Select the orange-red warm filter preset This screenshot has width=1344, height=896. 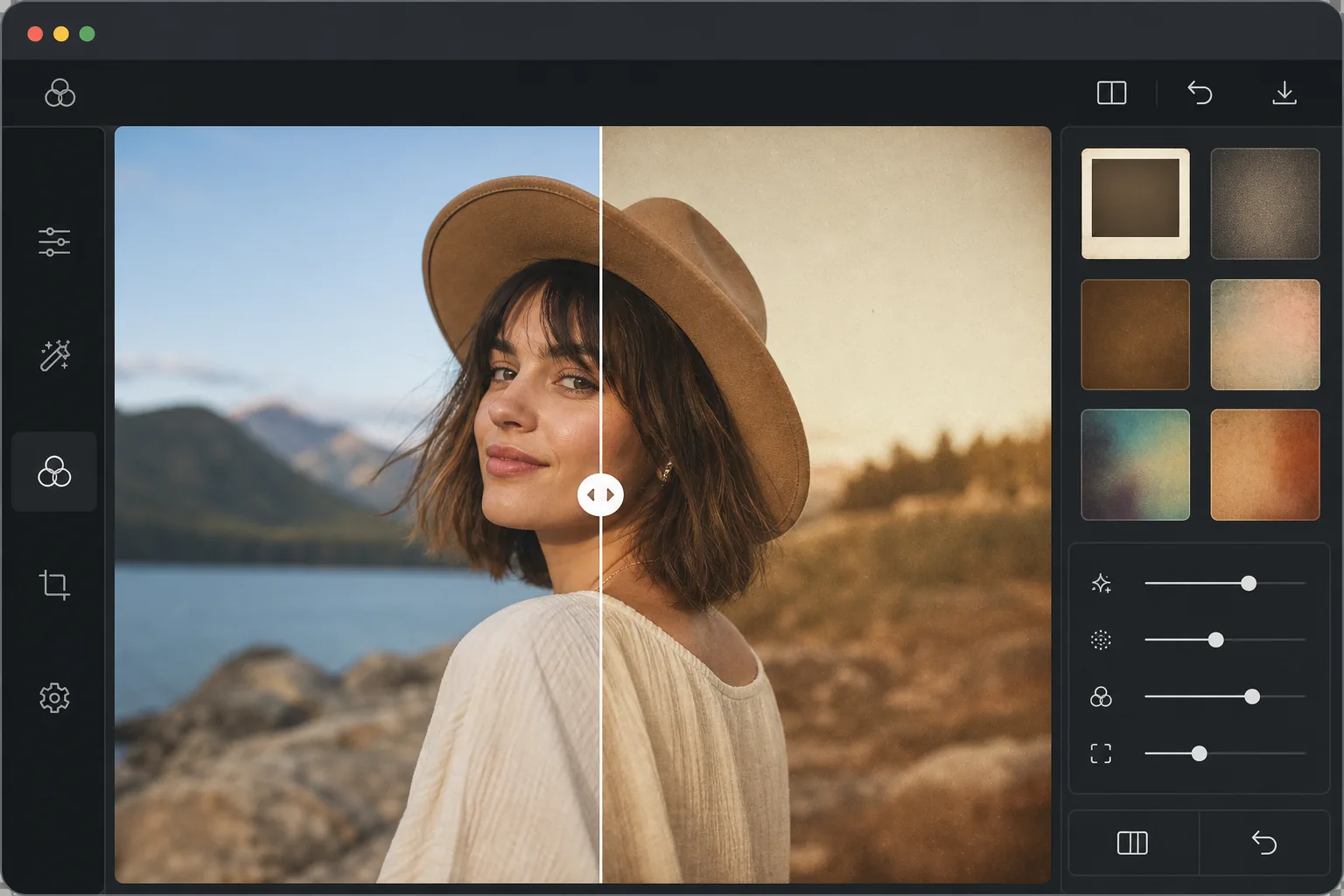coord(1264,465)
